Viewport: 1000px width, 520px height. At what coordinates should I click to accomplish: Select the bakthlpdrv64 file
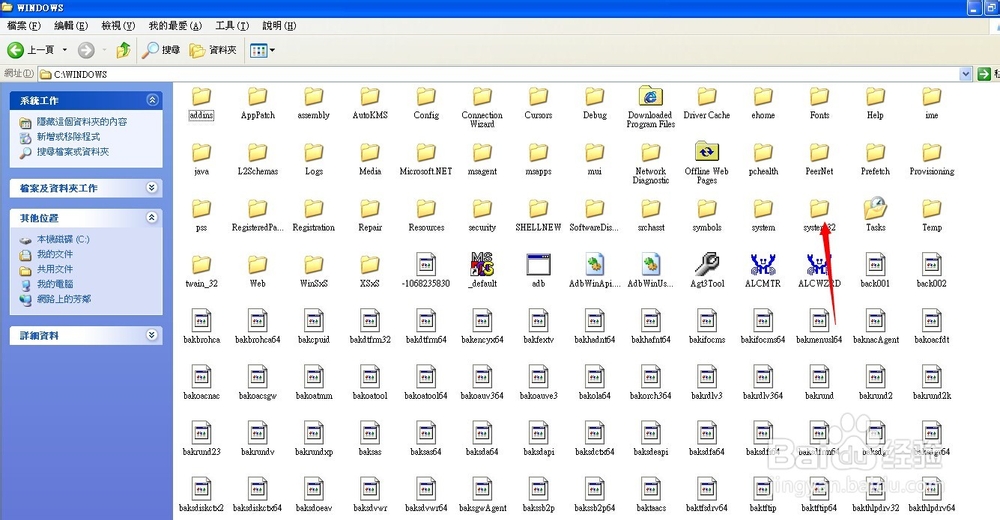[931, 495]
